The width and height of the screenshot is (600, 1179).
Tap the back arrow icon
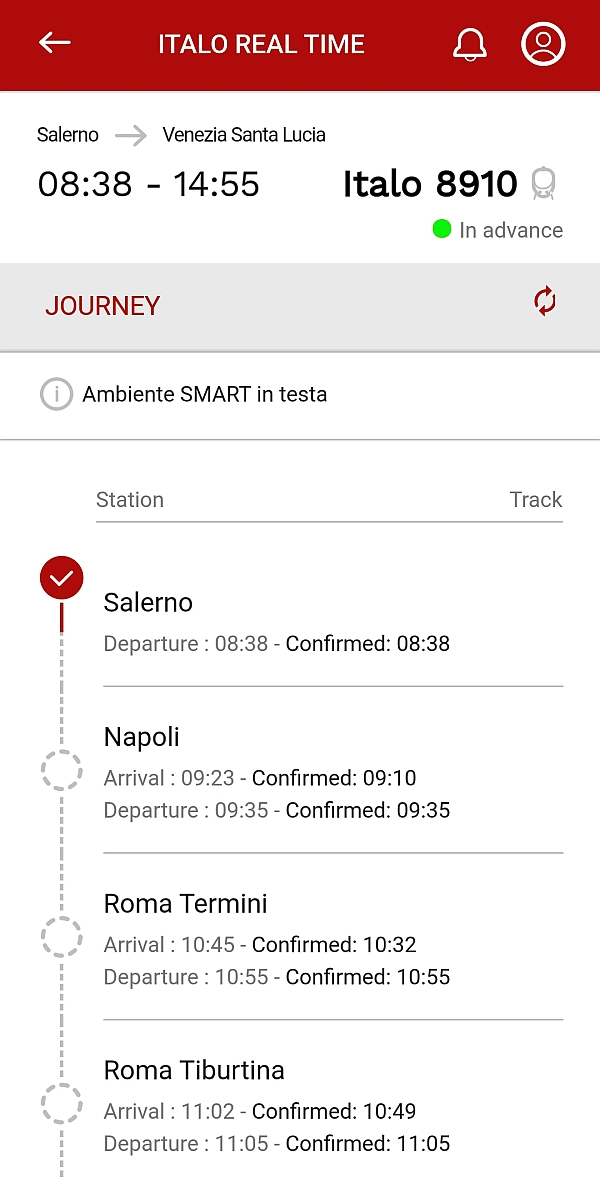pos(55,43)
